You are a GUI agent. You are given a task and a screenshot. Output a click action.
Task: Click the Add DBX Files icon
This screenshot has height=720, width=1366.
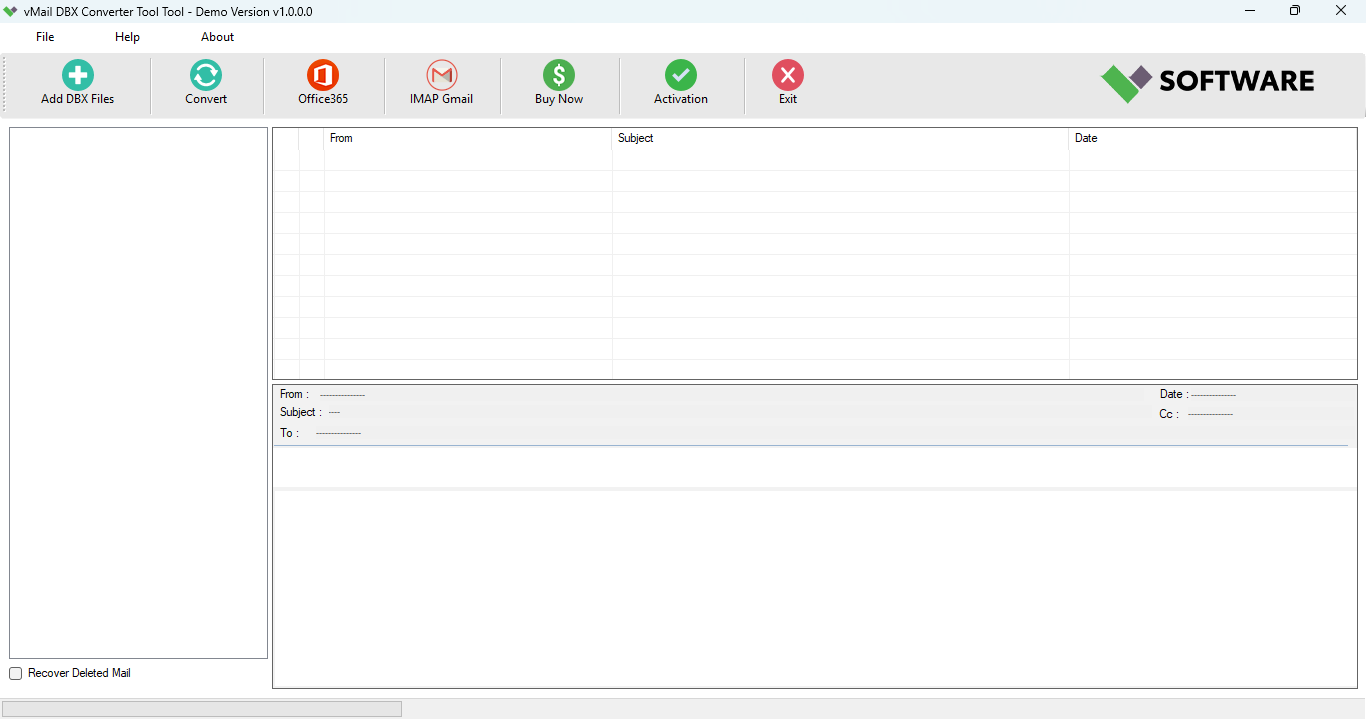pos(78,76)
